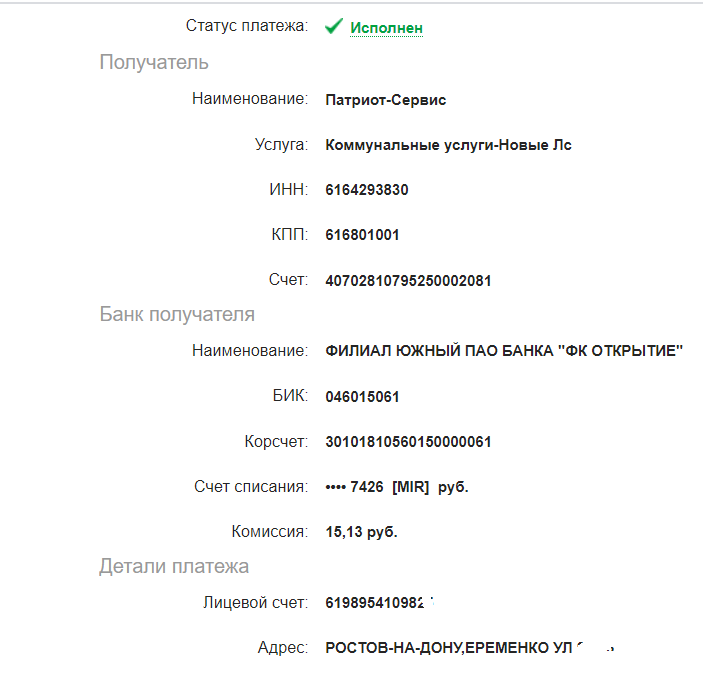Screen dimensions: 703x673
Task: Click the Получатель section heading
Action: [x=154, y=62]
